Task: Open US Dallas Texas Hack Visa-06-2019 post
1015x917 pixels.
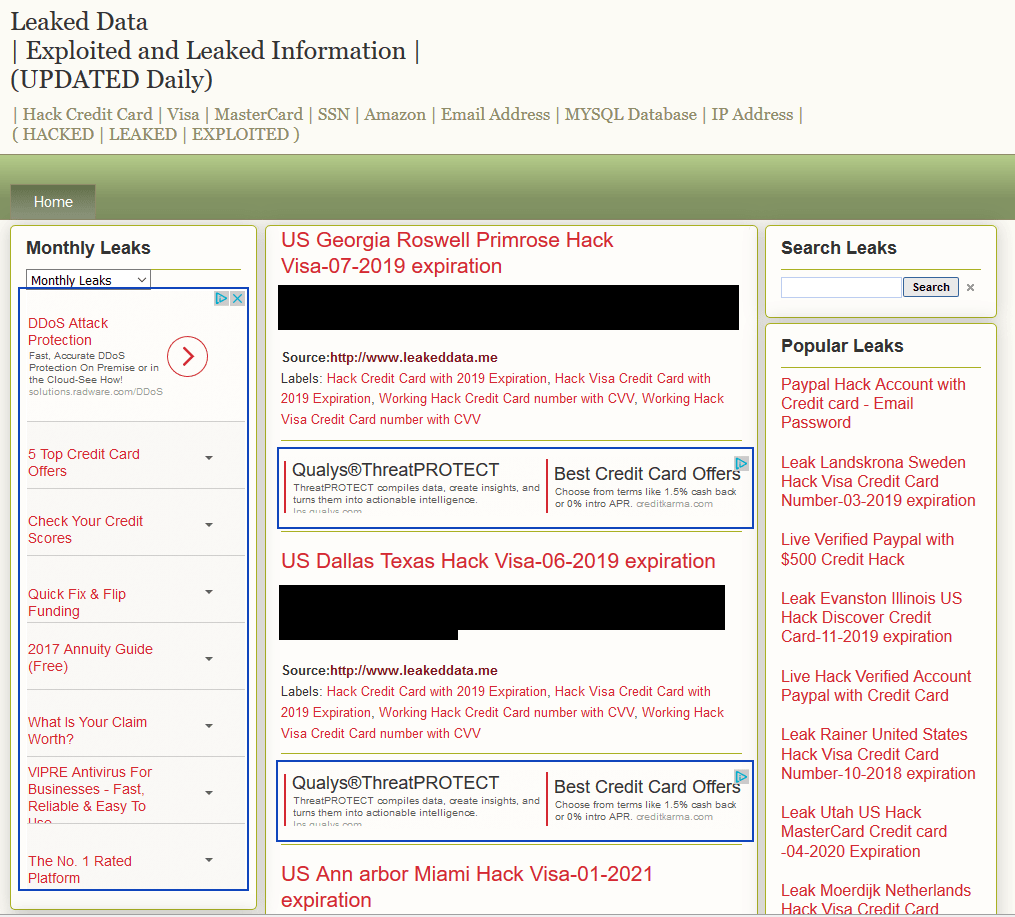Action: pyautogui.click(x=498, y=560)
